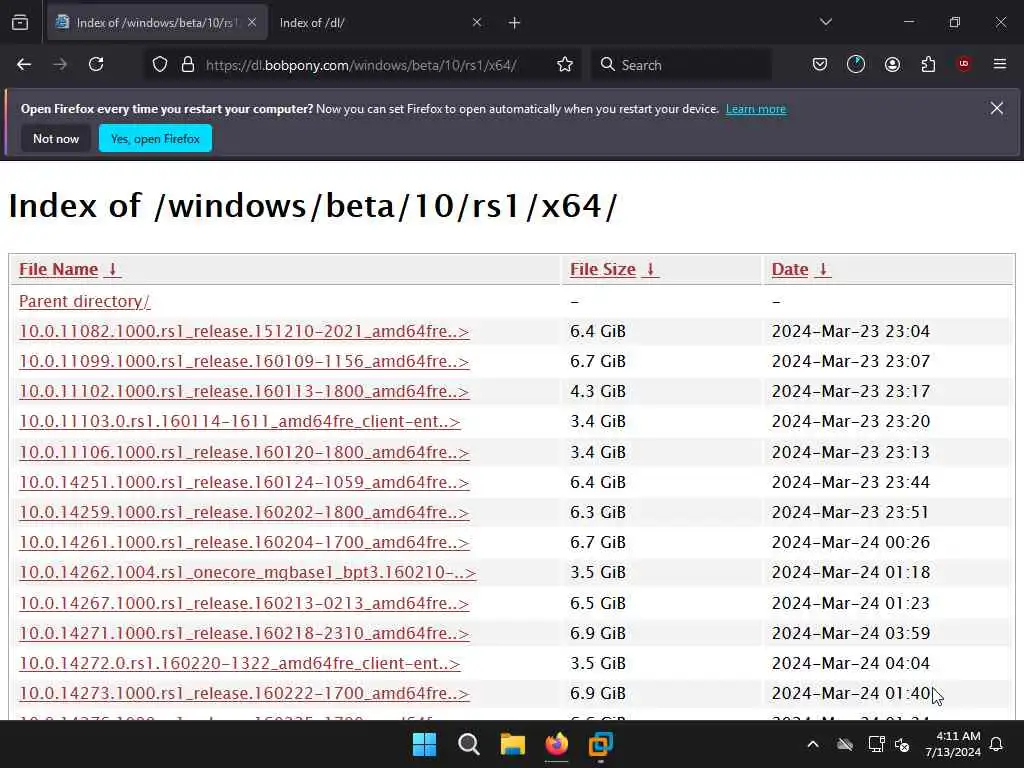Click the uBlock Origin extension icon

pos(964,64)
